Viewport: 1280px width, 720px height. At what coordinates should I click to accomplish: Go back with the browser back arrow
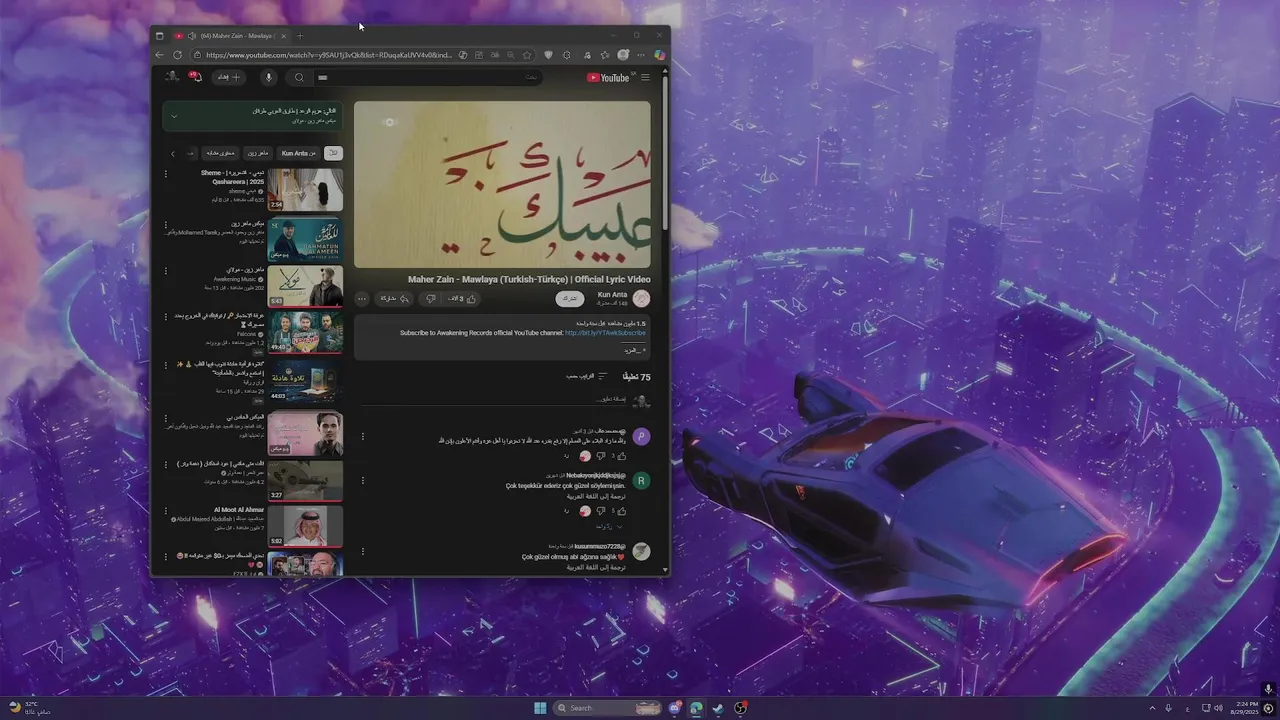tap(159, 55)
